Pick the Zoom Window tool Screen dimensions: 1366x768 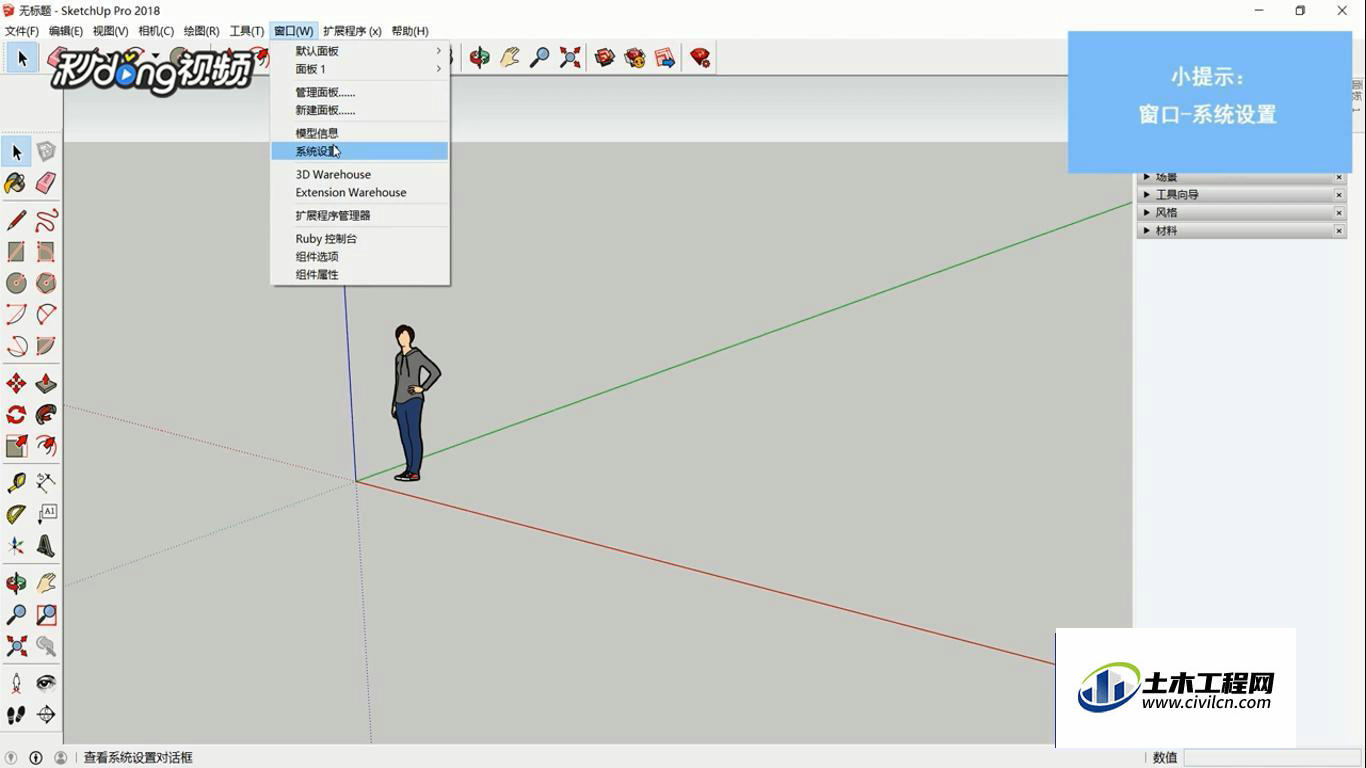pos(46,615)
